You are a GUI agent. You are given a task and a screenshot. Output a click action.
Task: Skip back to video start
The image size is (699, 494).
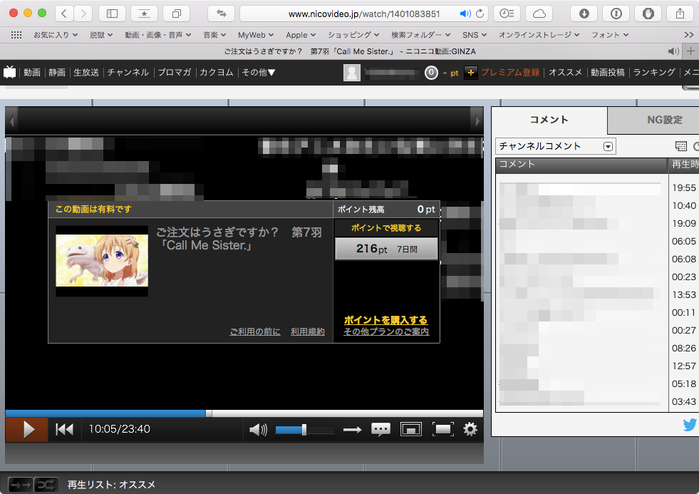coord(65,429)
